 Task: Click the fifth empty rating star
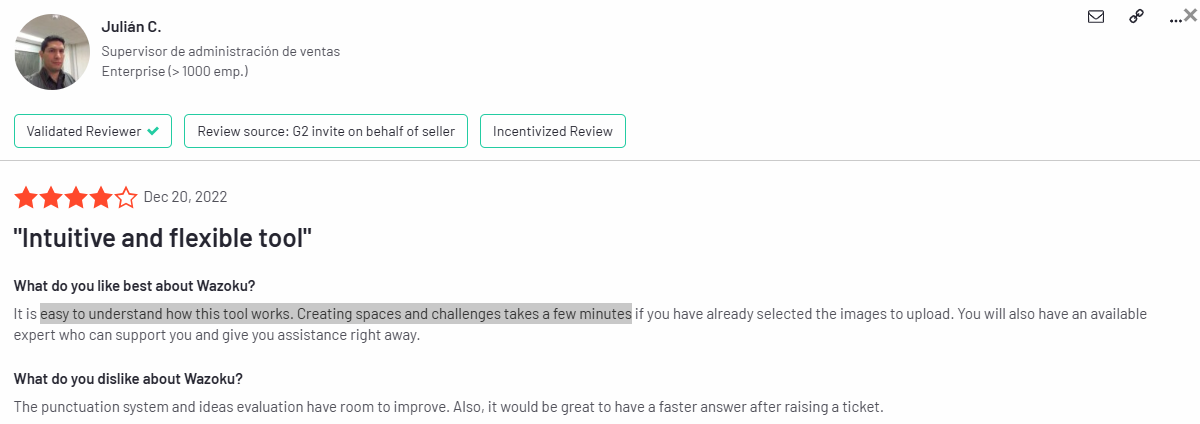pyautogui.click(x=125, y=198)
